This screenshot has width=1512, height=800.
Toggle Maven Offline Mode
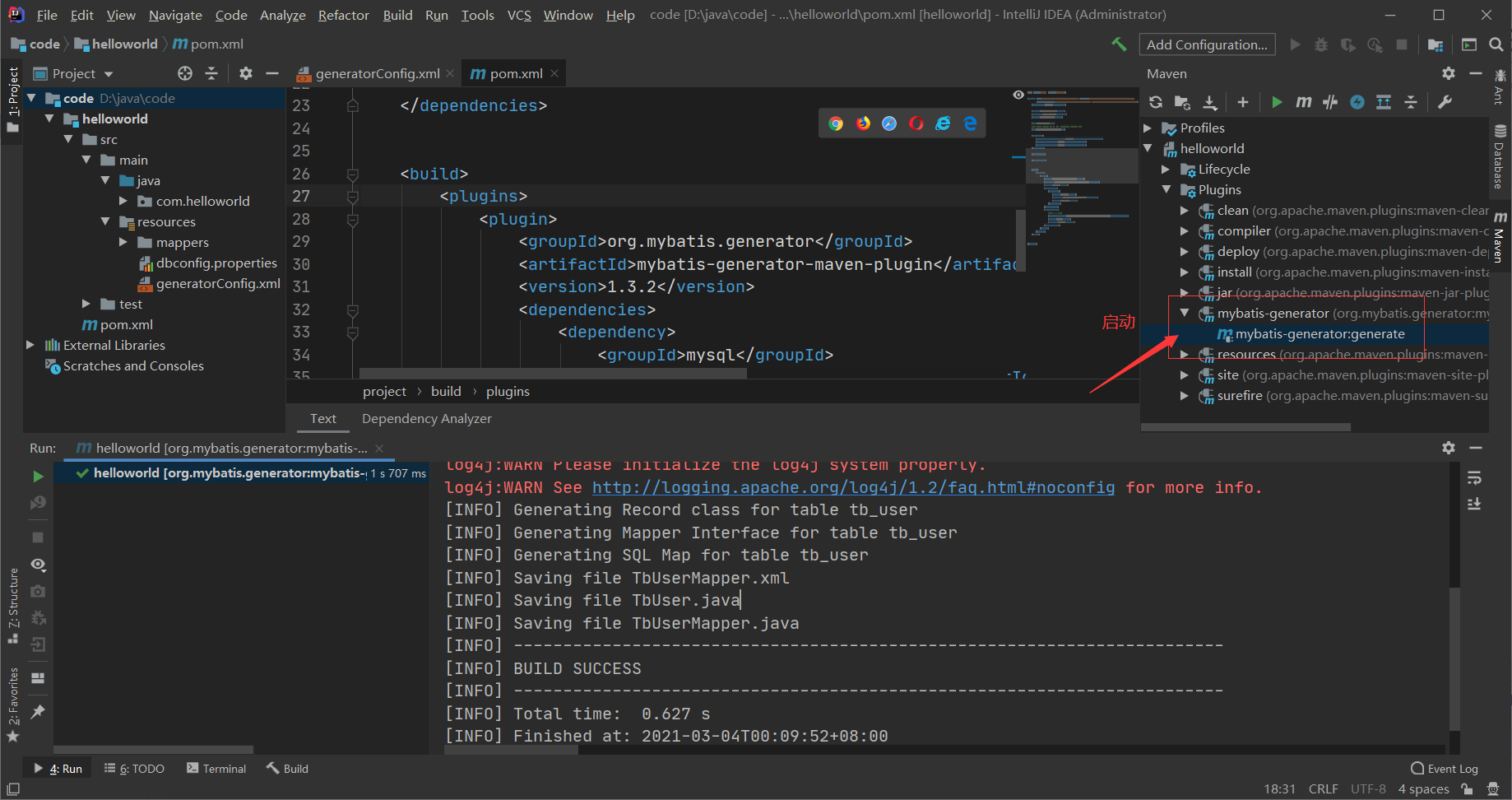tap(1330, 102)
